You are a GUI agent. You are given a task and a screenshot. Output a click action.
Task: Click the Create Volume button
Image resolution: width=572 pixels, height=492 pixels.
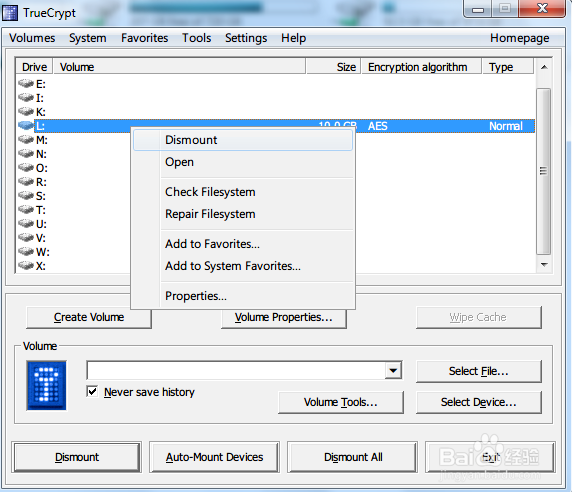pyautogui.click(x=89, y=317)
